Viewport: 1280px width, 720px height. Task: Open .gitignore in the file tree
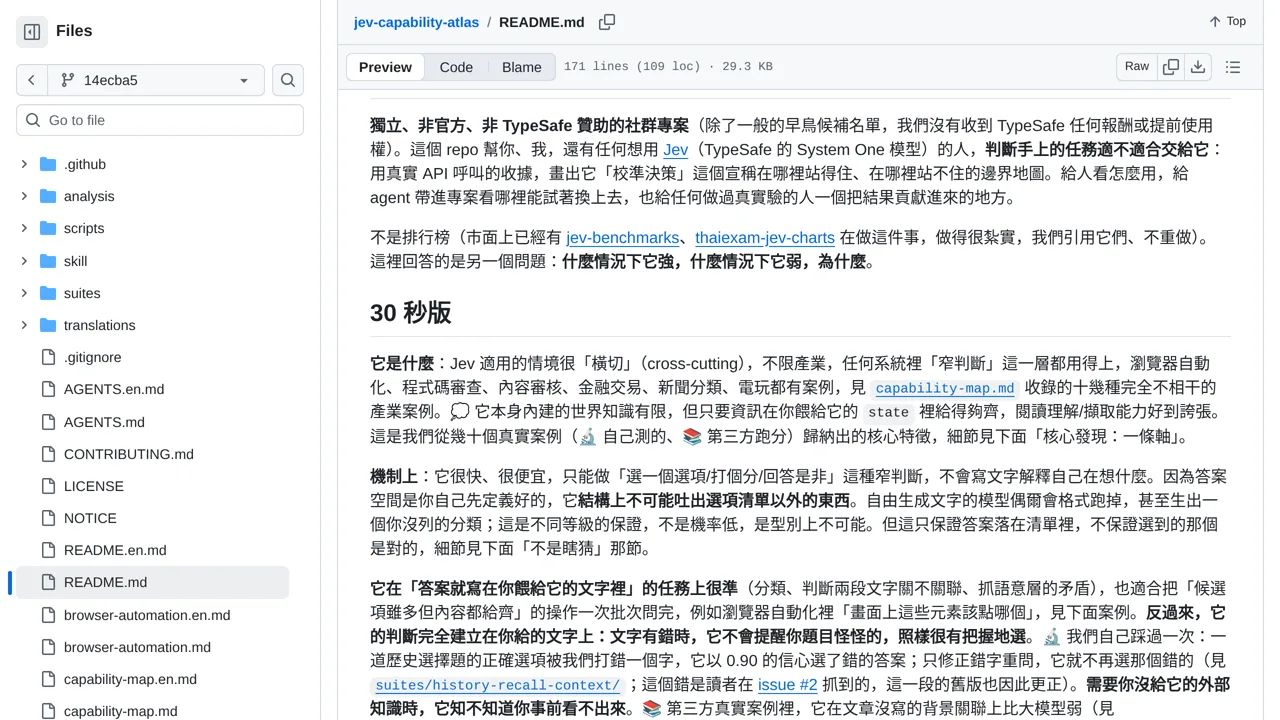[93, 357]
